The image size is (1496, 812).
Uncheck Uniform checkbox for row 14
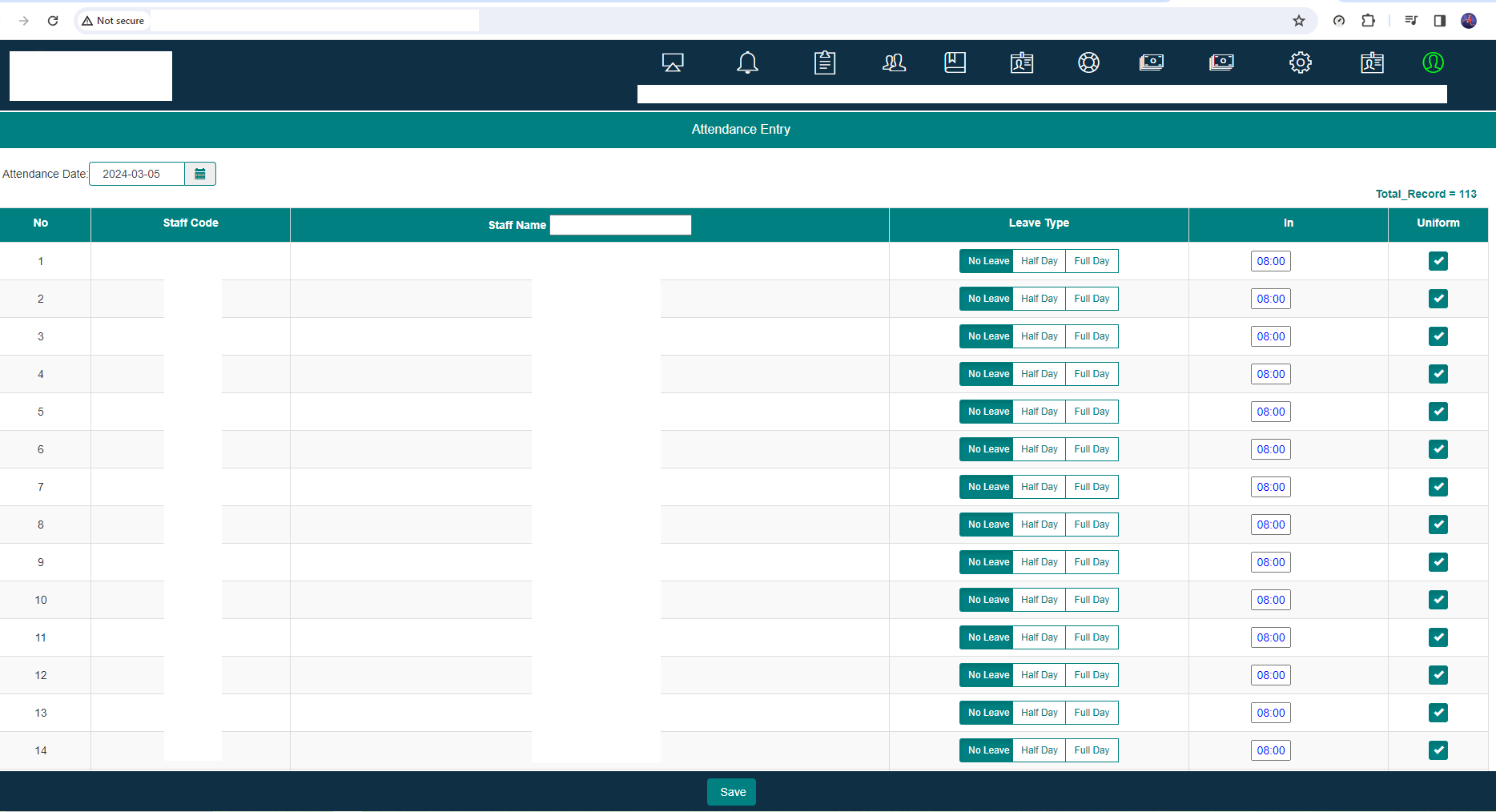[x=1438, y=750]
